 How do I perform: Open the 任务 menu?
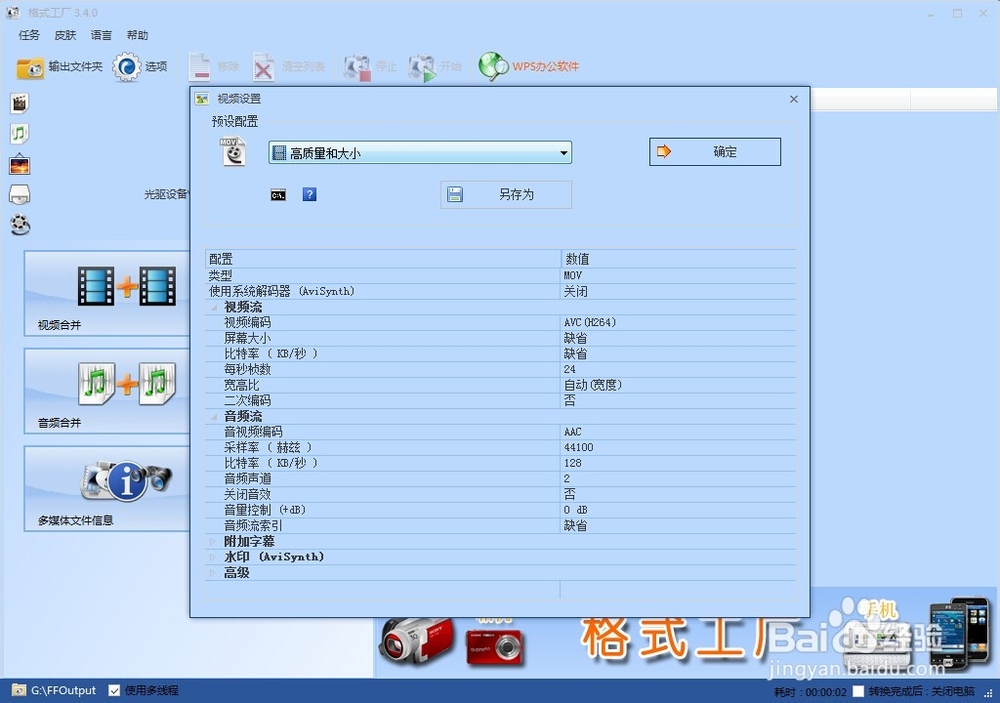click(28, 34)
